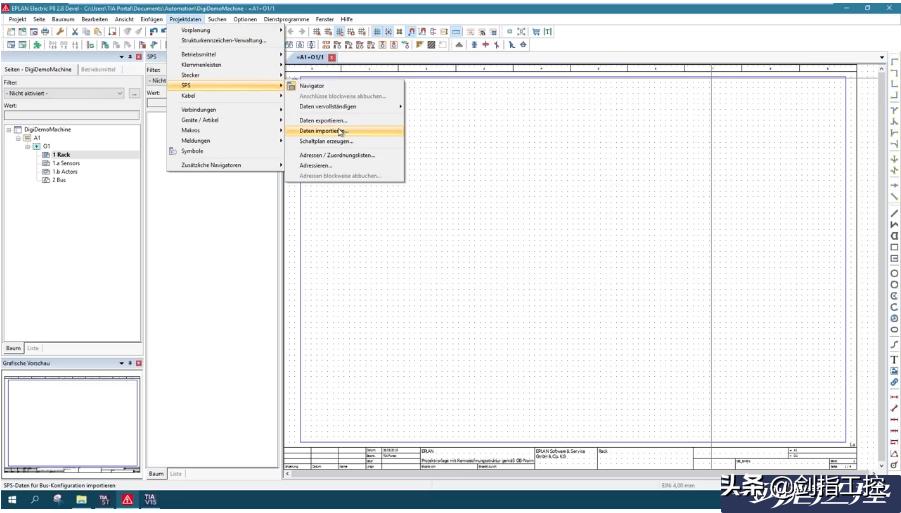Open File Explorer from taskbar
This screenshot has height=513, width=901.
(81, 500)
